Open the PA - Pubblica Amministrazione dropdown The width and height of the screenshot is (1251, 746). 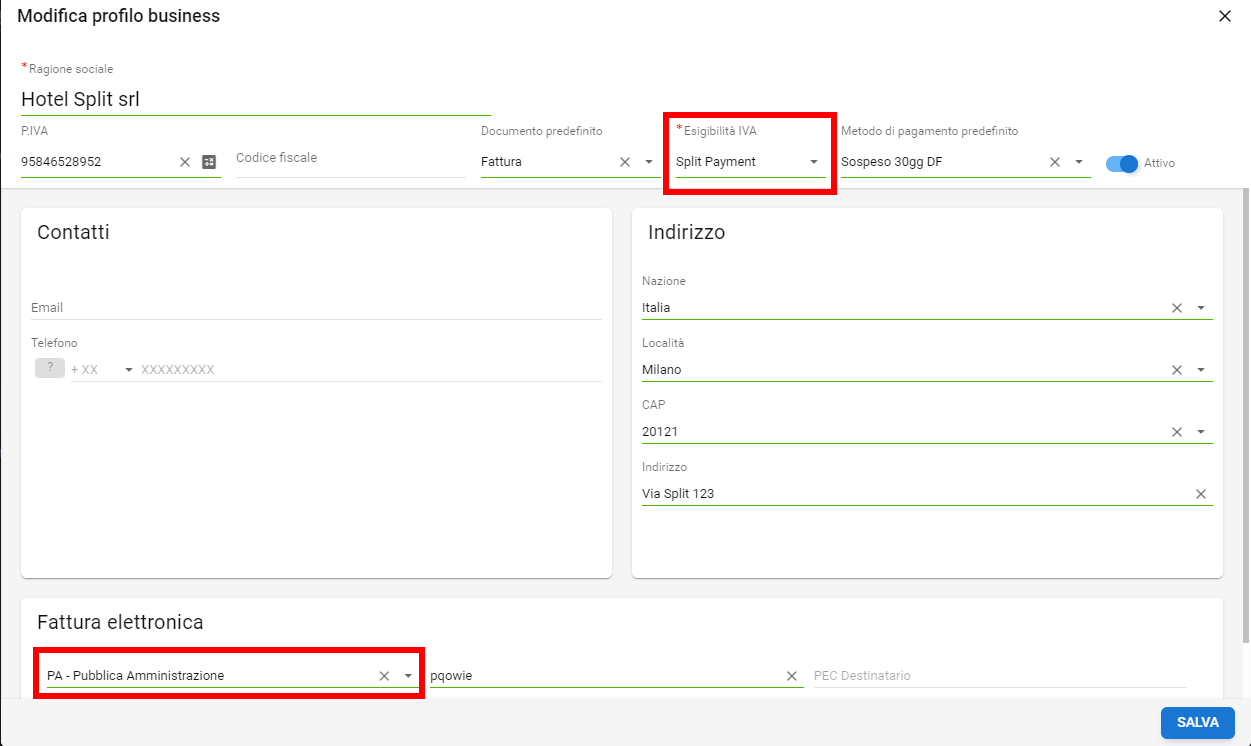pyautogui.click(x=408, y=676)
